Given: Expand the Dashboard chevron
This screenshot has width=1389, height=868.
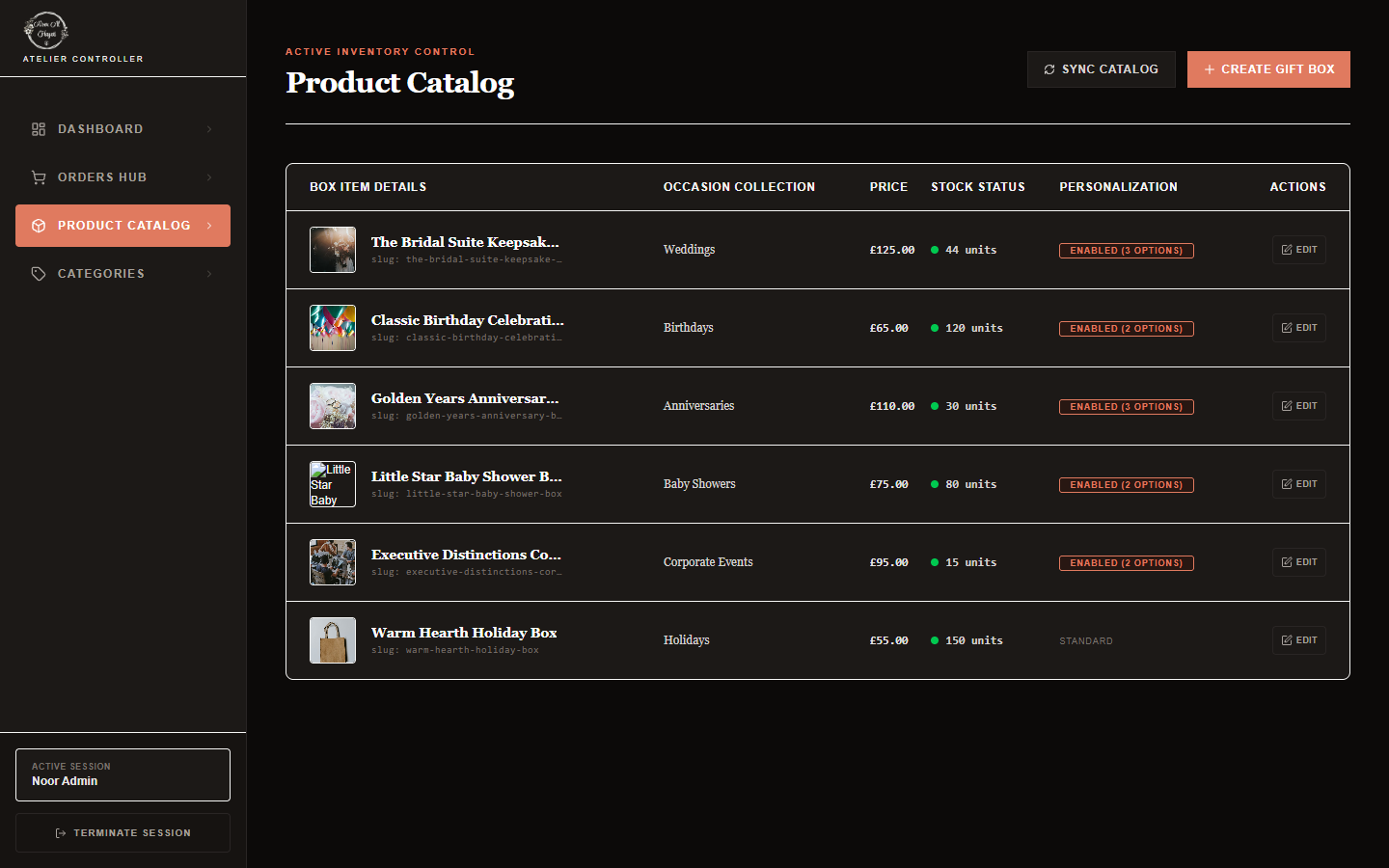Looking at the screenshot, I should point(209,129).
